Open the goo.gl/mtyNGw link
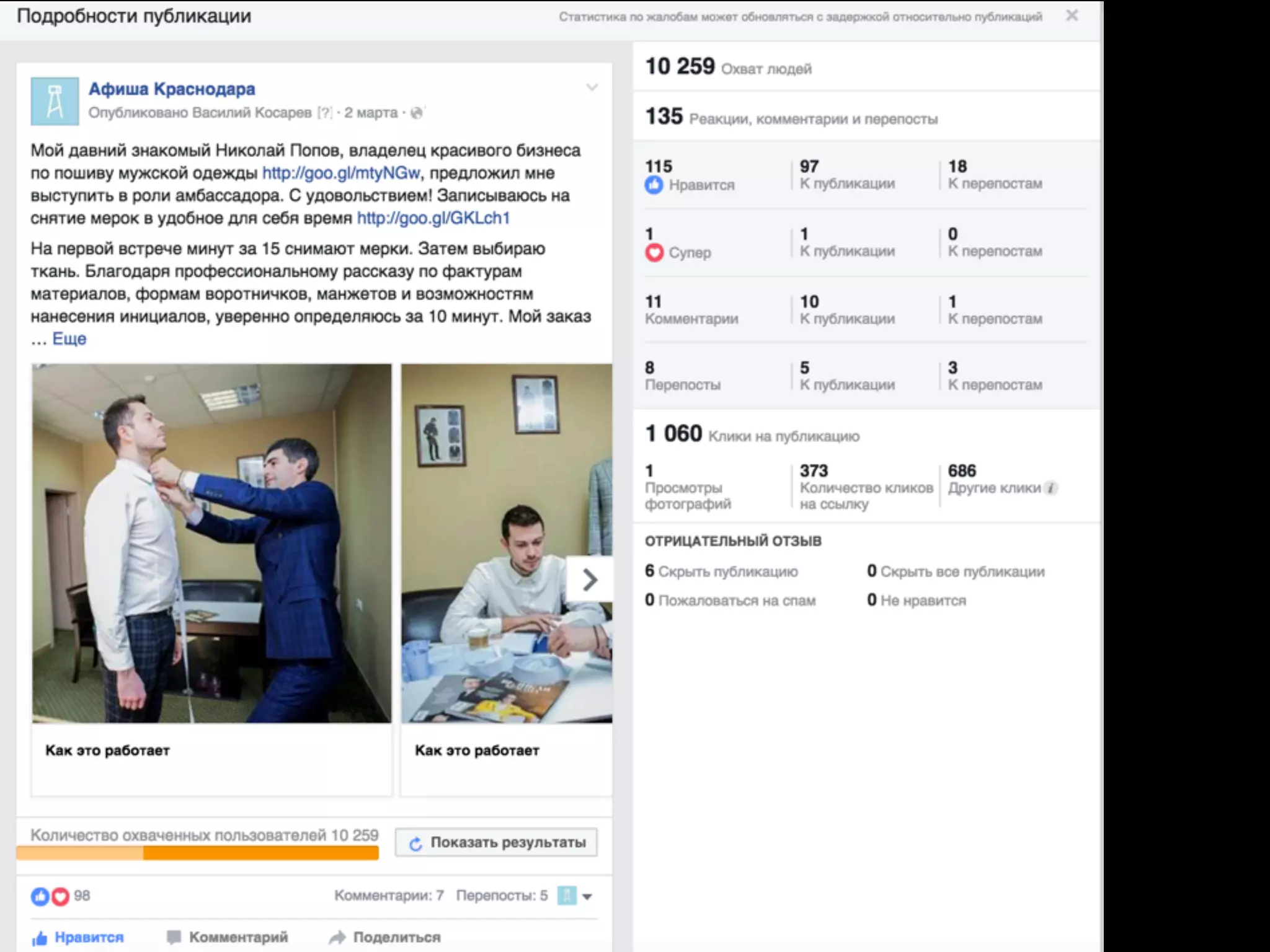 [340, 173]
